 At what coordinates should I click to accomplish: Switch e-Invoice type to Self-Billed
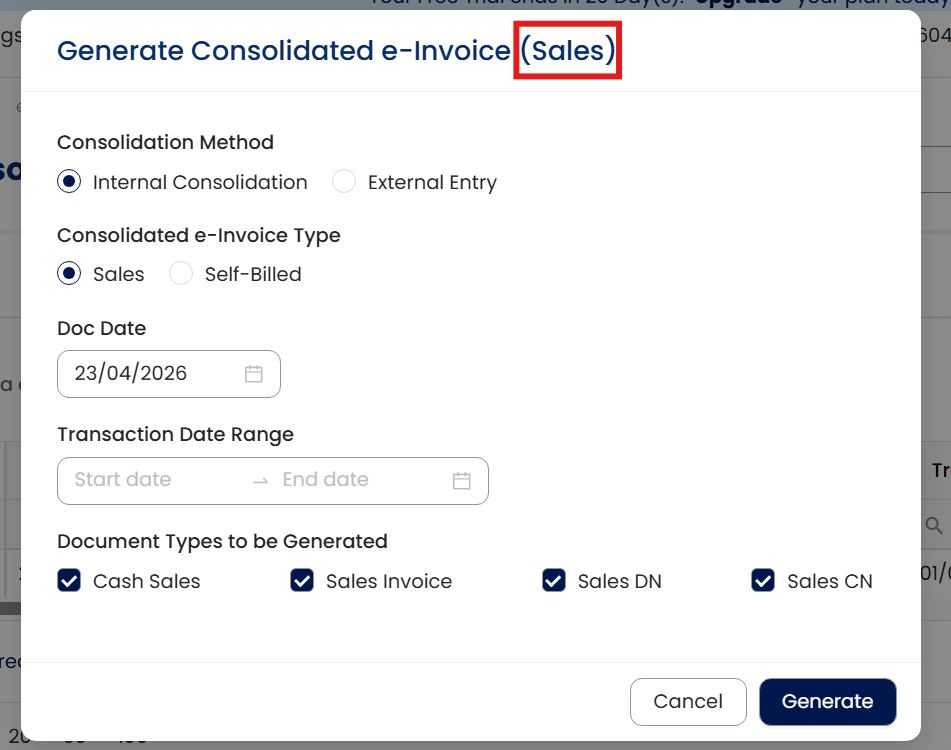click(x=181, y=274)
